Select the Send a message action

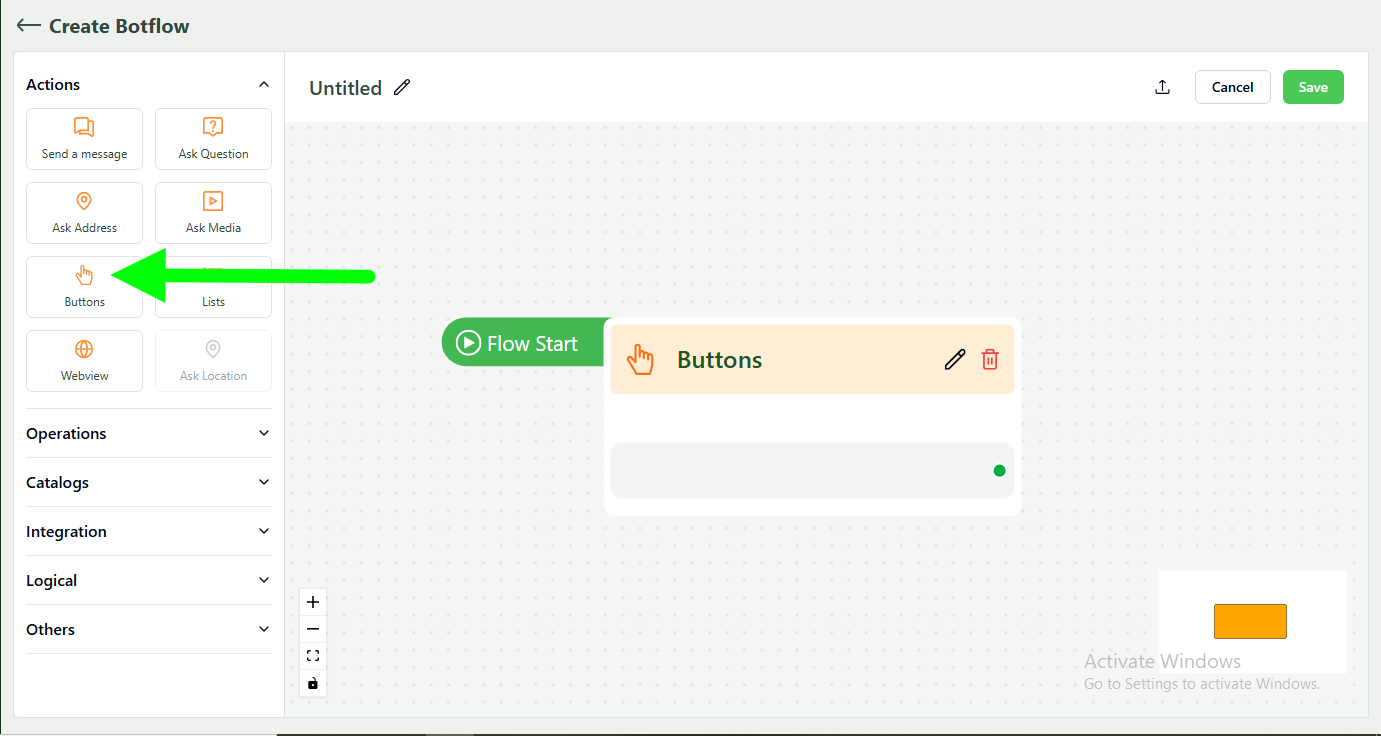pyautogui.click(x=84, y=138)
